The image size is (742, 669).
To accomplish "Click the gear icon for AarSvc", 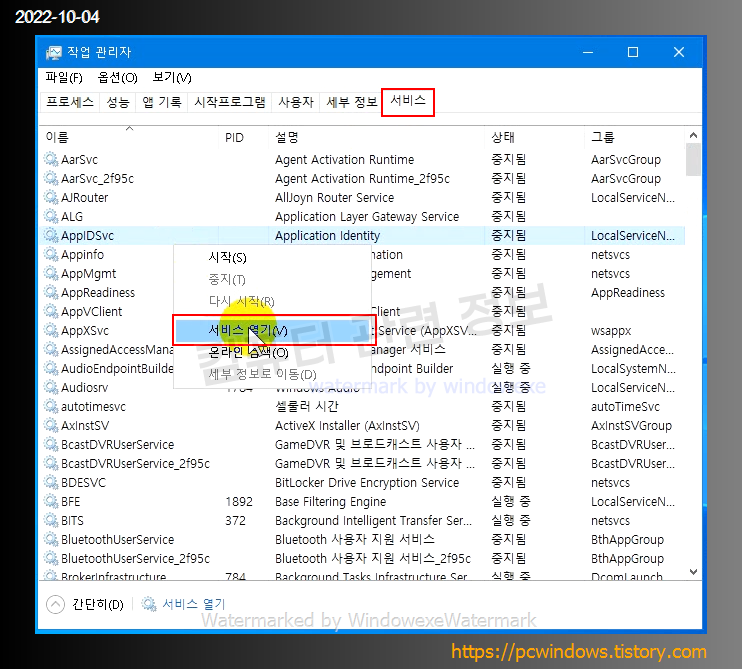I will tap(51, 159).
